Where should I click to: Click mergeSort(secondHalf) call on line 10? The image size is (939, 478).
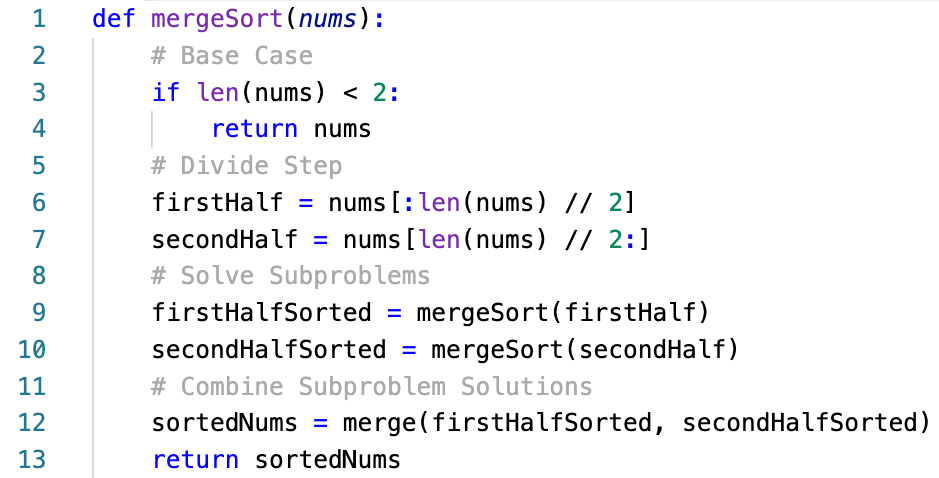click(x=585, y=349)
